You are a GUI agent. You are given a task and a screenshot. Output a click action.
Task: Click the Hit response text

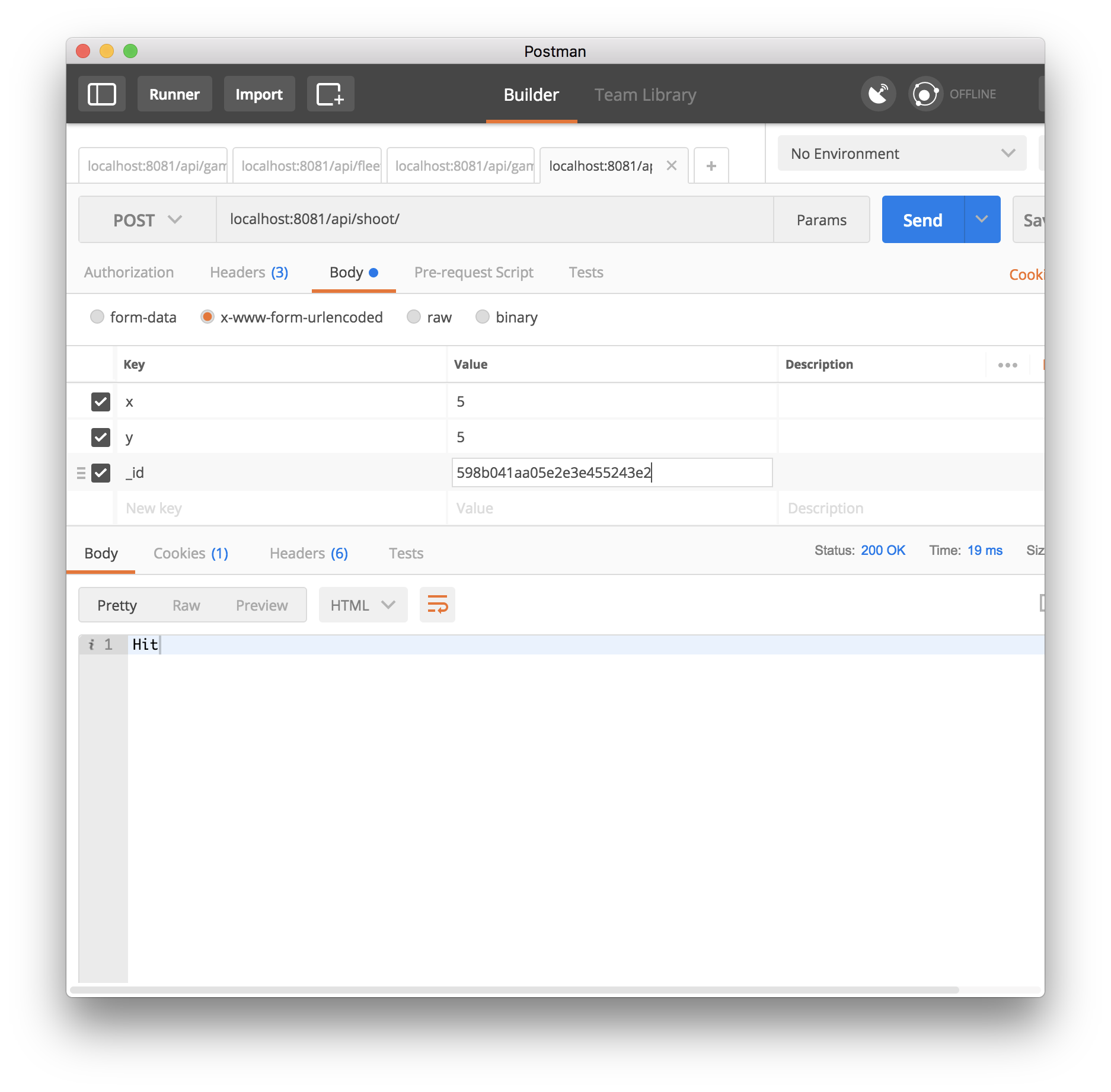pos(145,644)
